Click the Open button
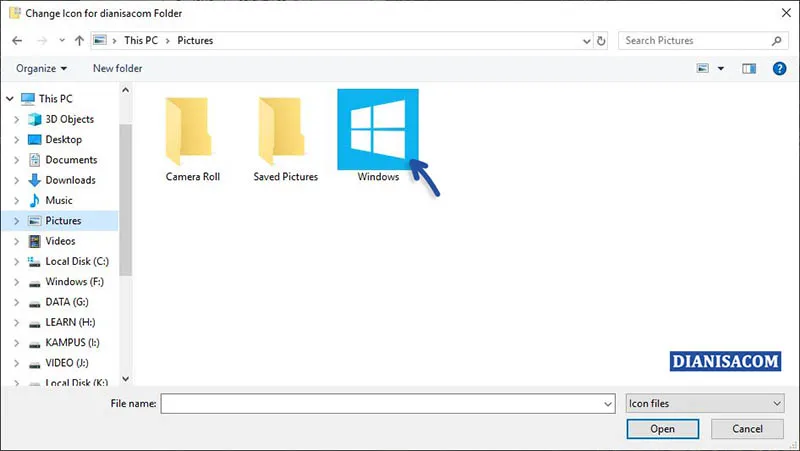Image resolution: width=800 pixels, height=451 pixels. coord(663,429)
